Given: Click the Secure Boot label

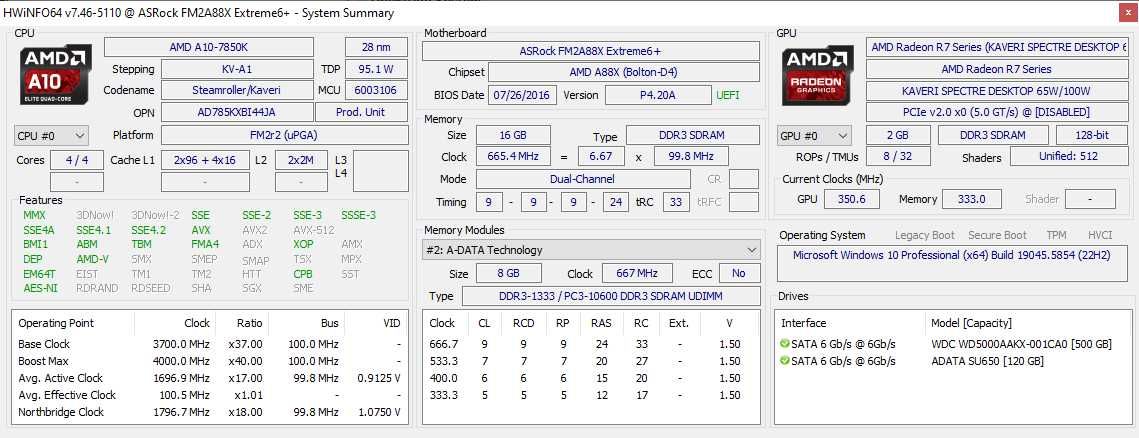Looking at the screenshot, I should 997,235.
